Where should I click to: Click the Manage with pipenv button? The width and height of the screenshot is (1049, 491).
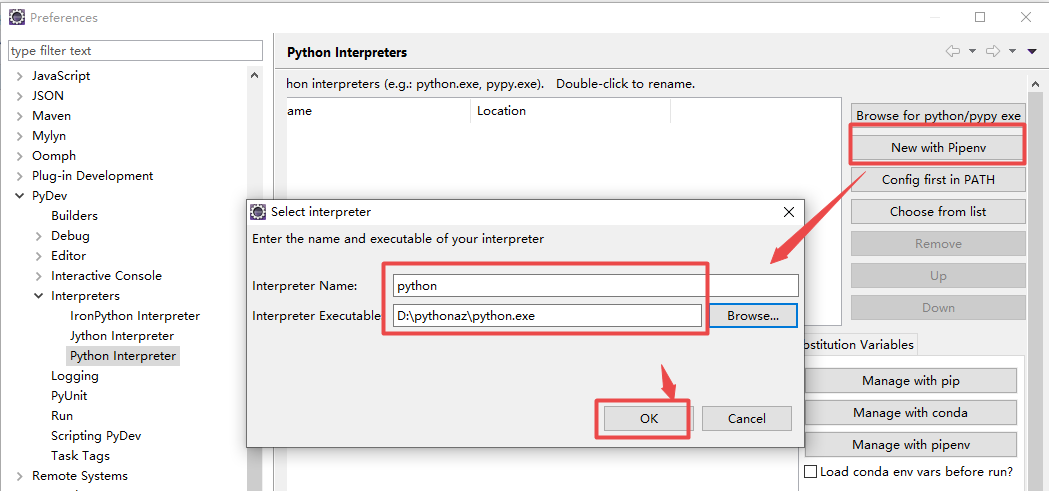tap(911, 445)
